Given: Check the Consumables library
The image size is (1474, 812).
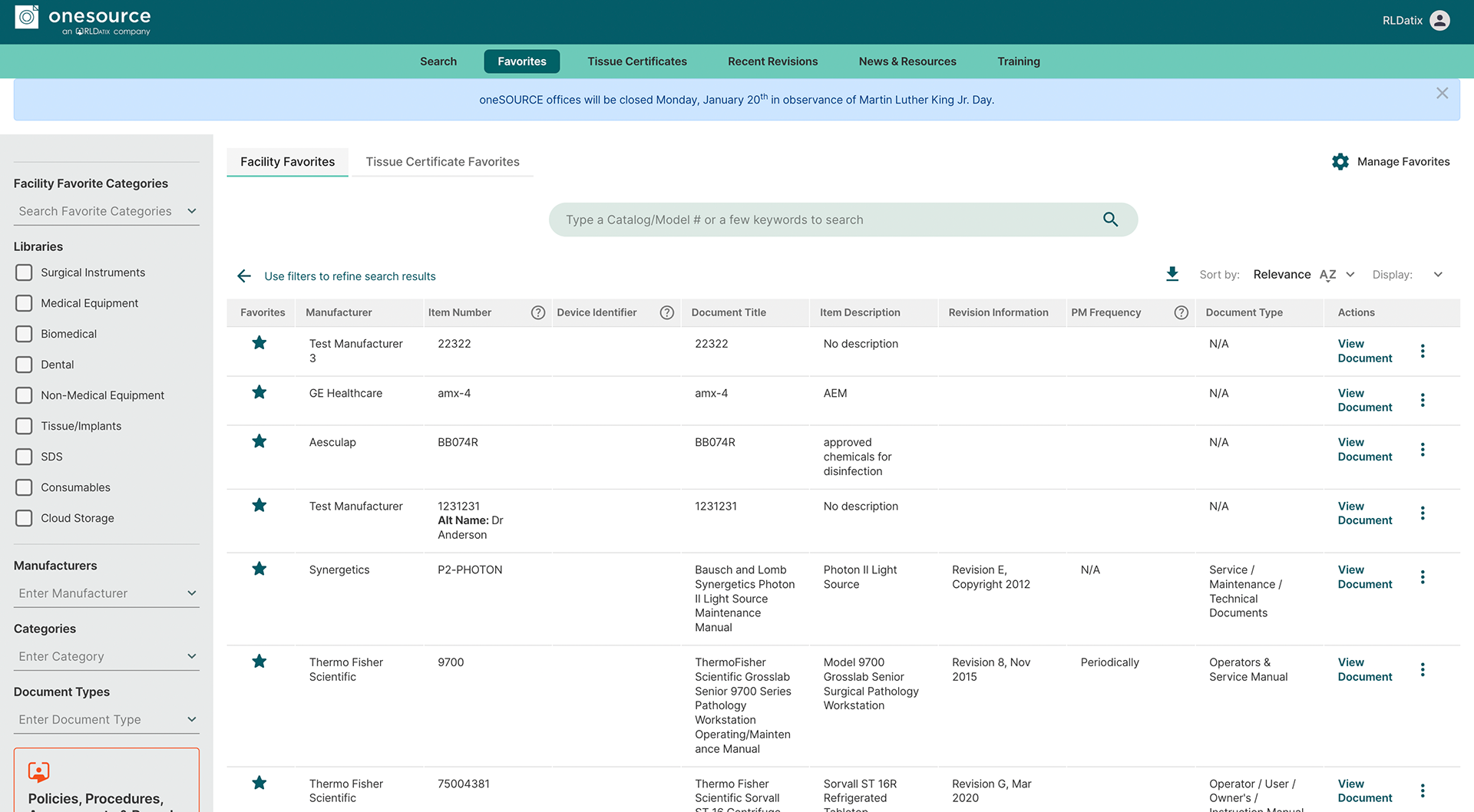Looking at the screenshot, I should pos(24,487).
